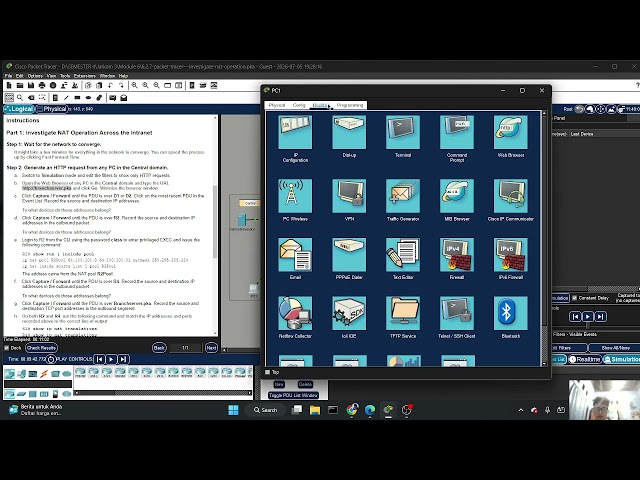Launch Cisco IP Communicator
The width and height of the screenshot is (640, 480).
pos(511,196)
